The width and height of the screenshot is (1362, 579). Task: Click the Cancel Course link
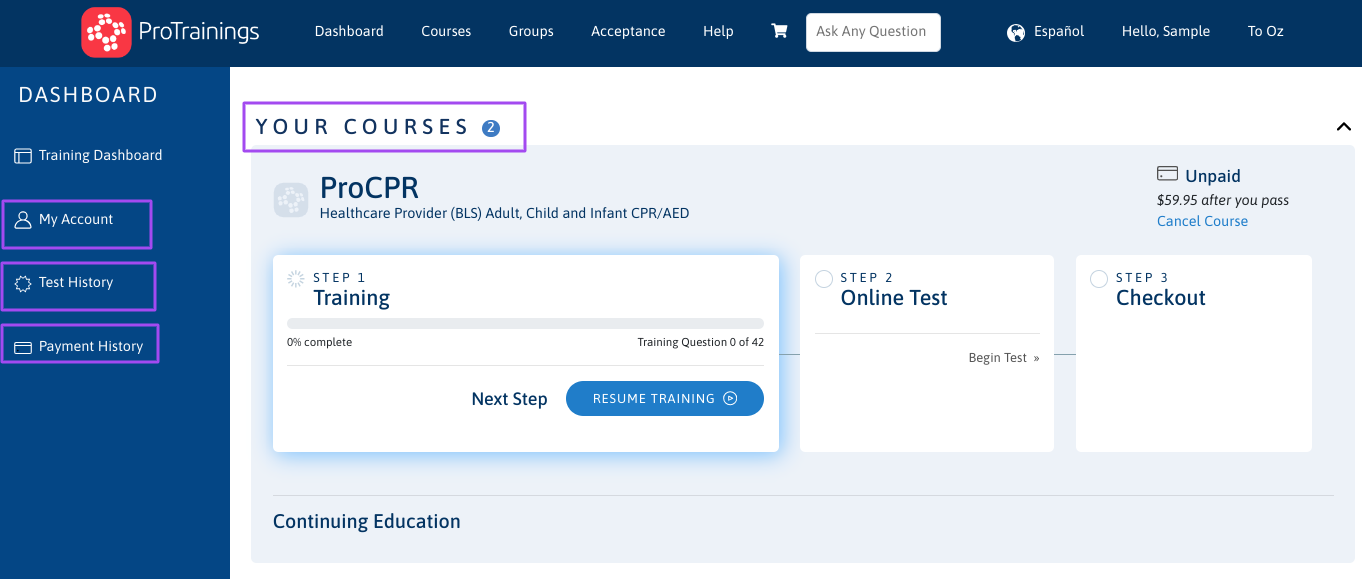click(x=1202, y=221)
